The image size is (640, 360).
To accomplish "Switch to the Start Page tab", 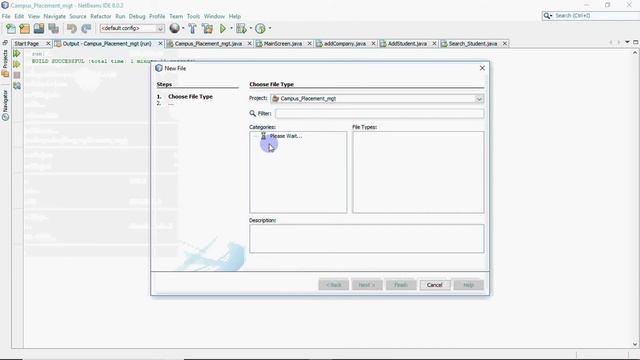I will point(27,43).
